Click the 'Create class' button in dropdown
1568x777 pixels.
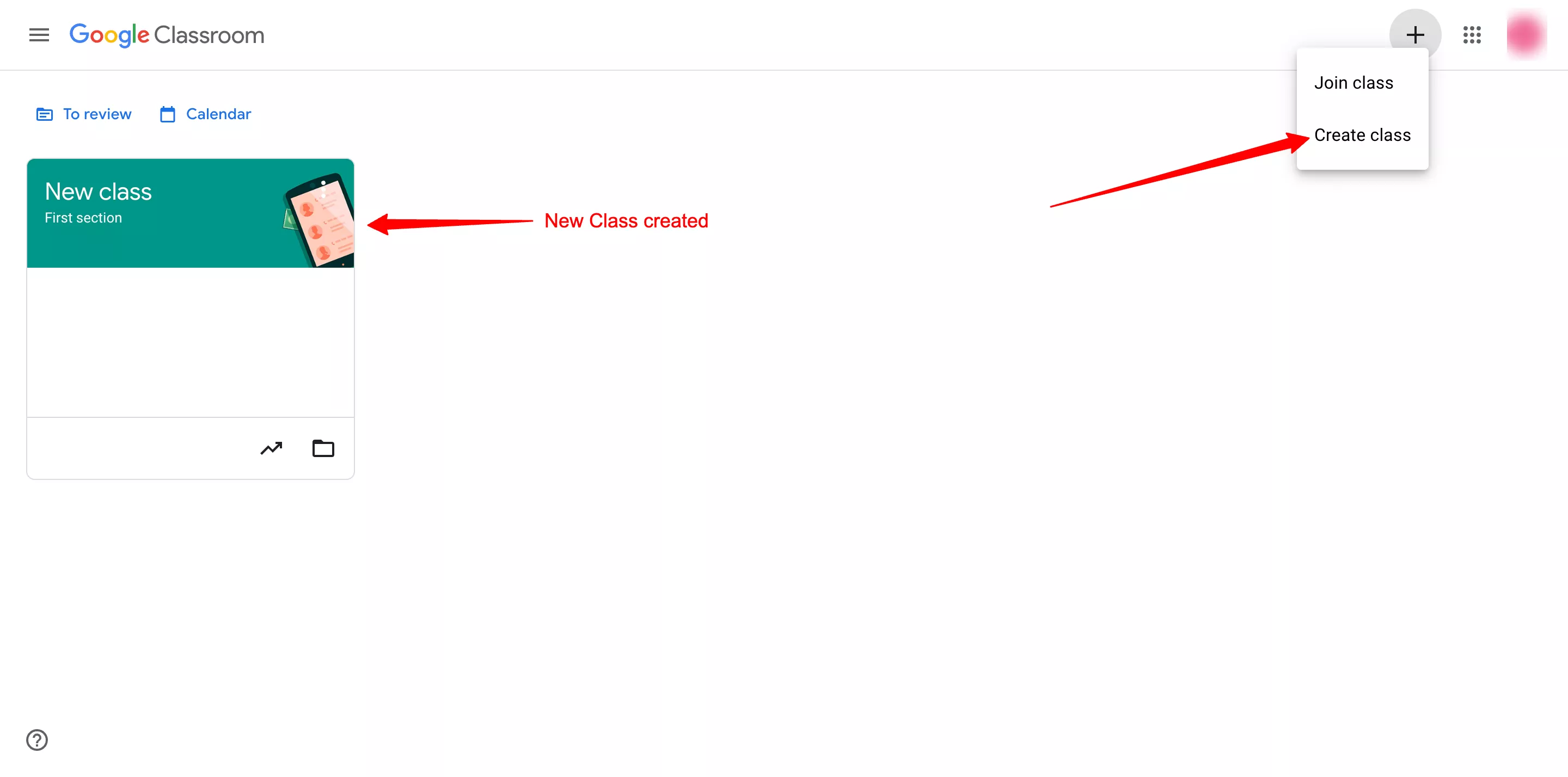pyautogui.click(x=1363, y=135)
